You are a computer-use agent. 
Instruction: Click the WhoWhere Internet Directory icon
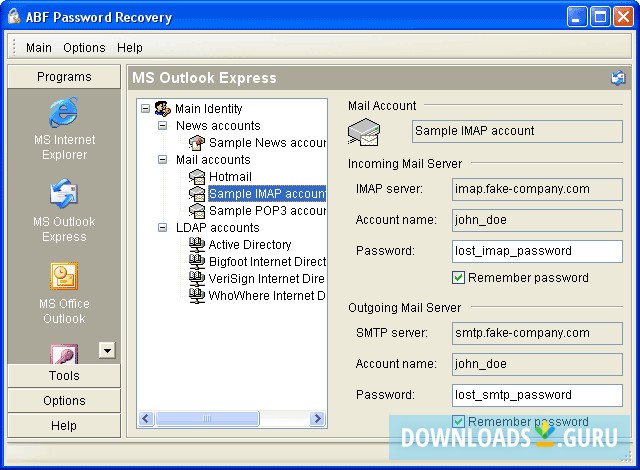(x=197, y=296)
